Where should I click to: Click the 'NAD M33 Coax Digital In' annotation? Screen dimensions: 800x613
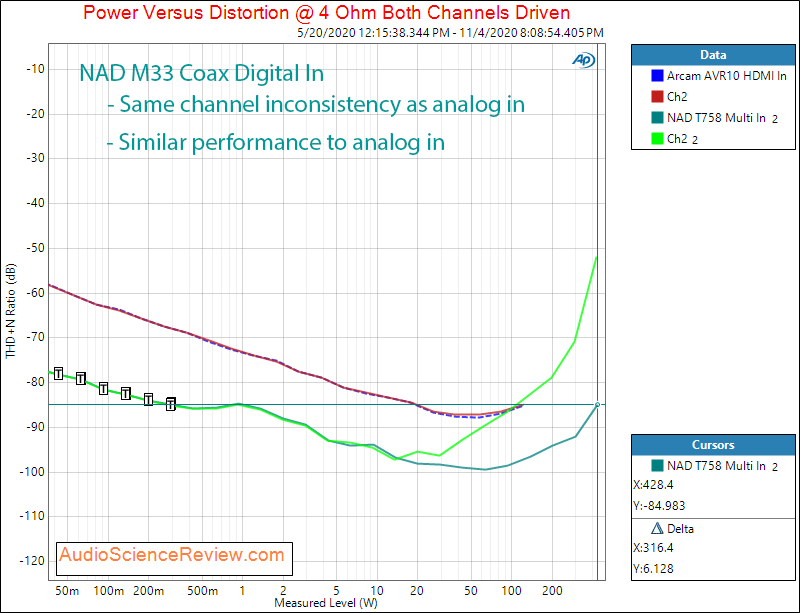point(202,73)
